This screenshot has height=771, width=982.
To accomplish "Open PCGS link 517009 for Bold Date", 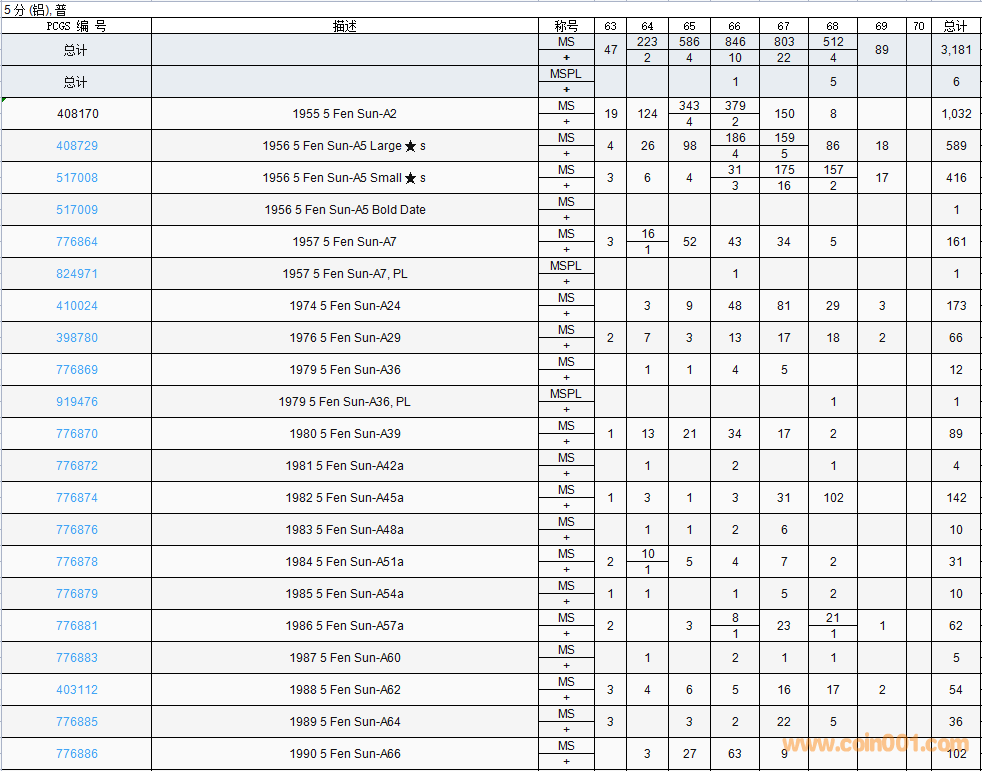I will point(77,210).
